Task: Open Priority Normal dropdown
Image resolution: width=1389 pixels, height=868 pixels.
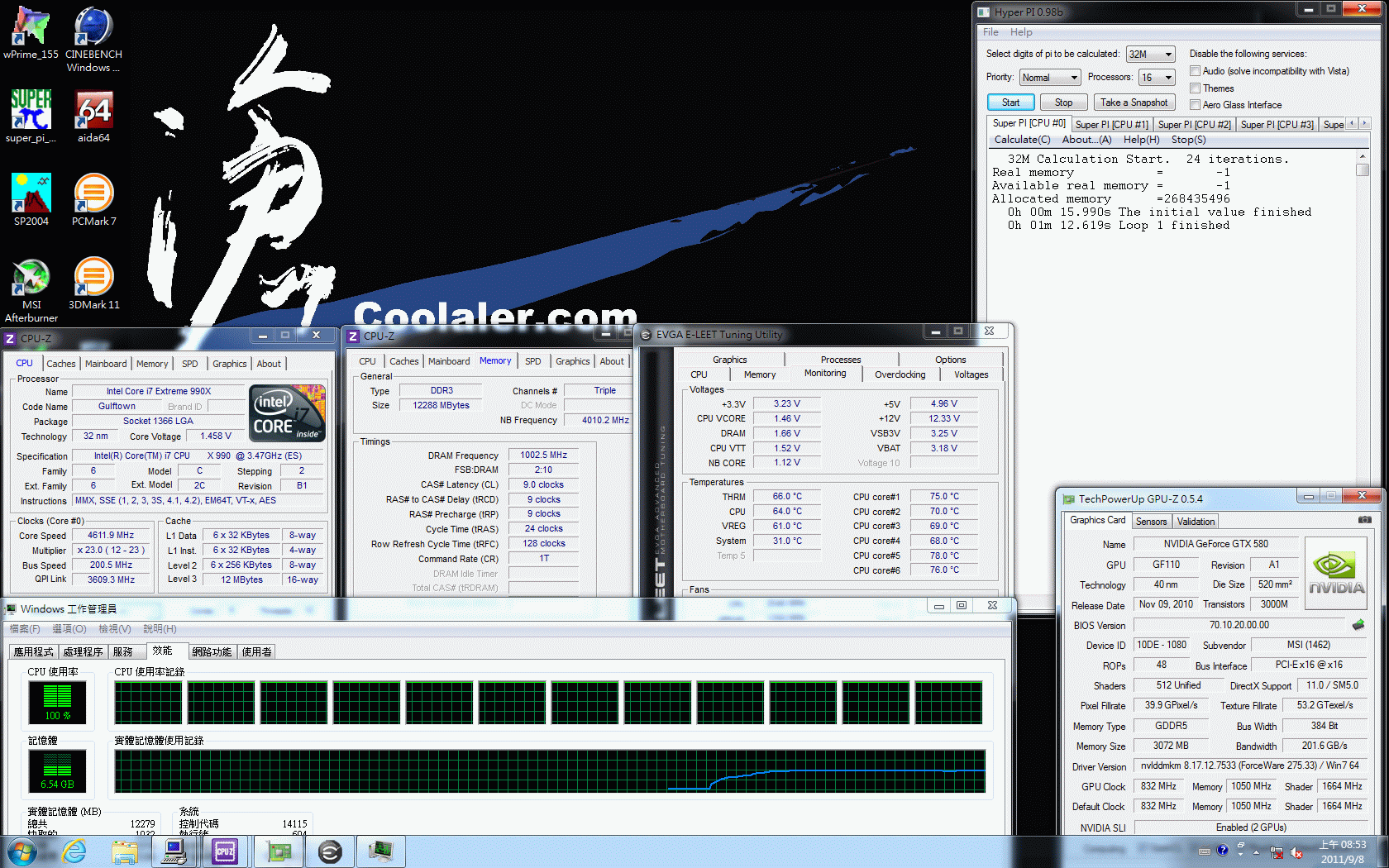Action: (x=1050, y=77)
